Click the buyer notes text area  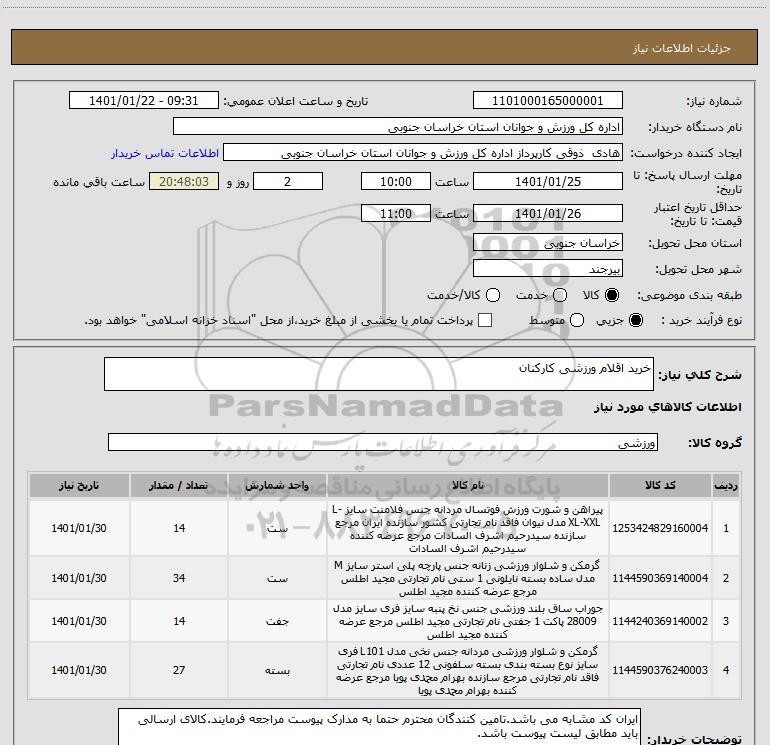tap(379, 727)
